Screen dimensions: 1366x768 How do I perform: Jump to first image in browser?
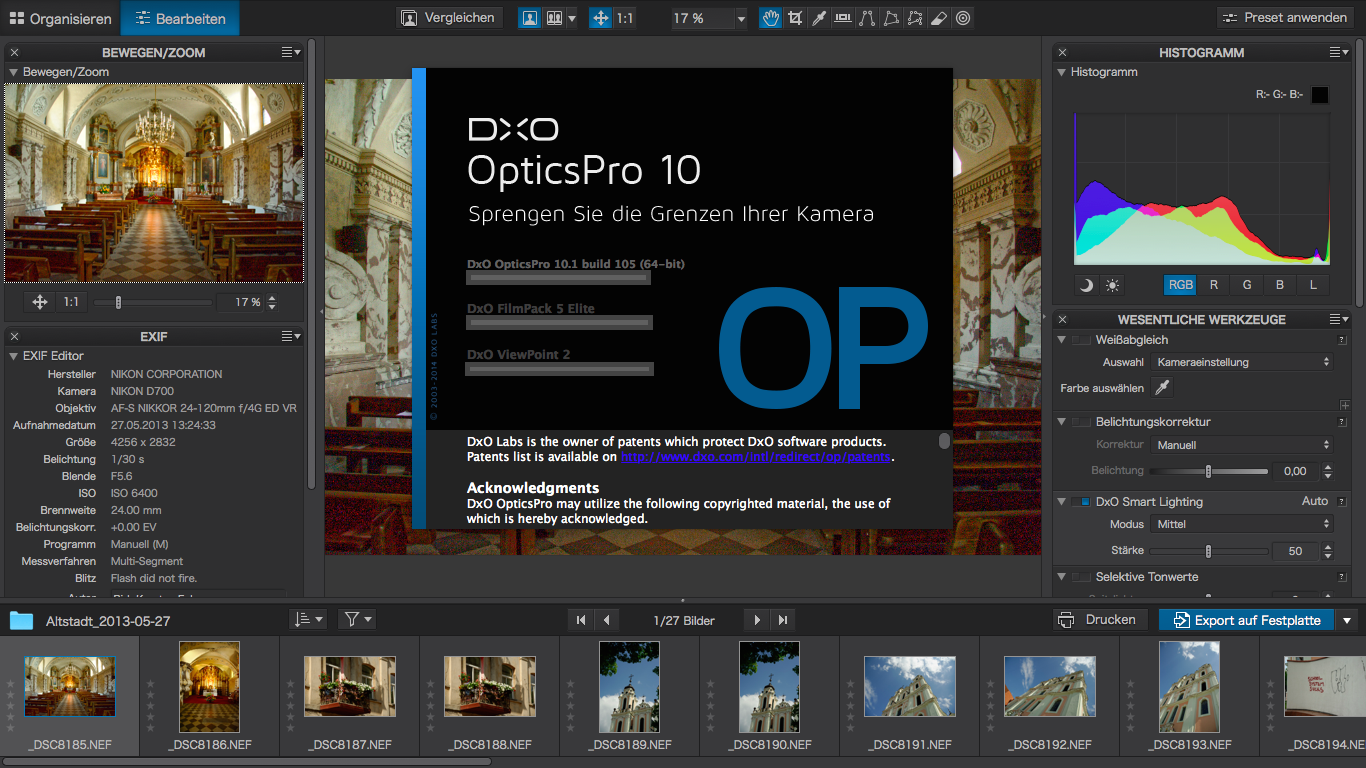coord(581,620)
